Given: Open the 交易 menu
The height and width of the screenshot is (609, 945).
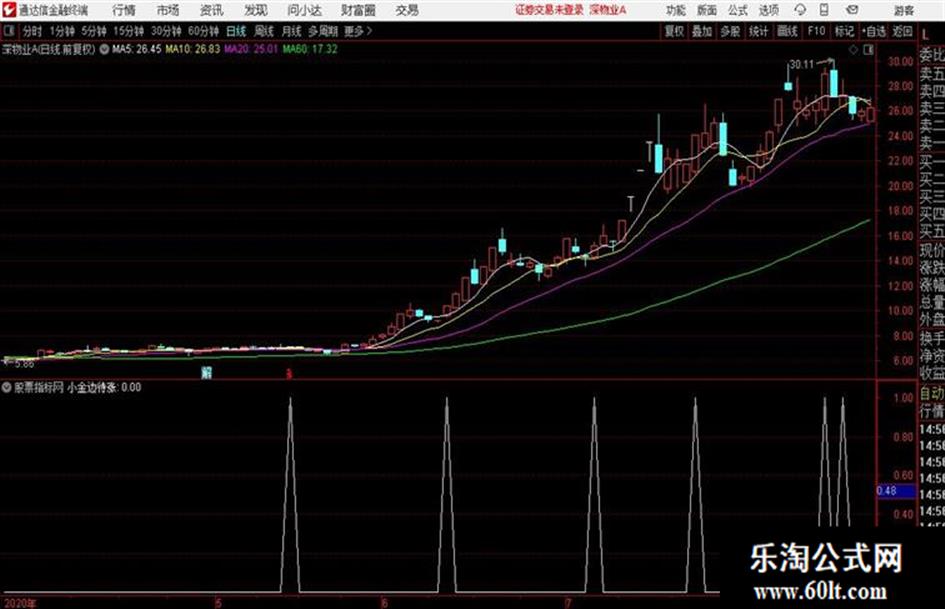Looking at the screenshot, I should [x=407, y=10].
